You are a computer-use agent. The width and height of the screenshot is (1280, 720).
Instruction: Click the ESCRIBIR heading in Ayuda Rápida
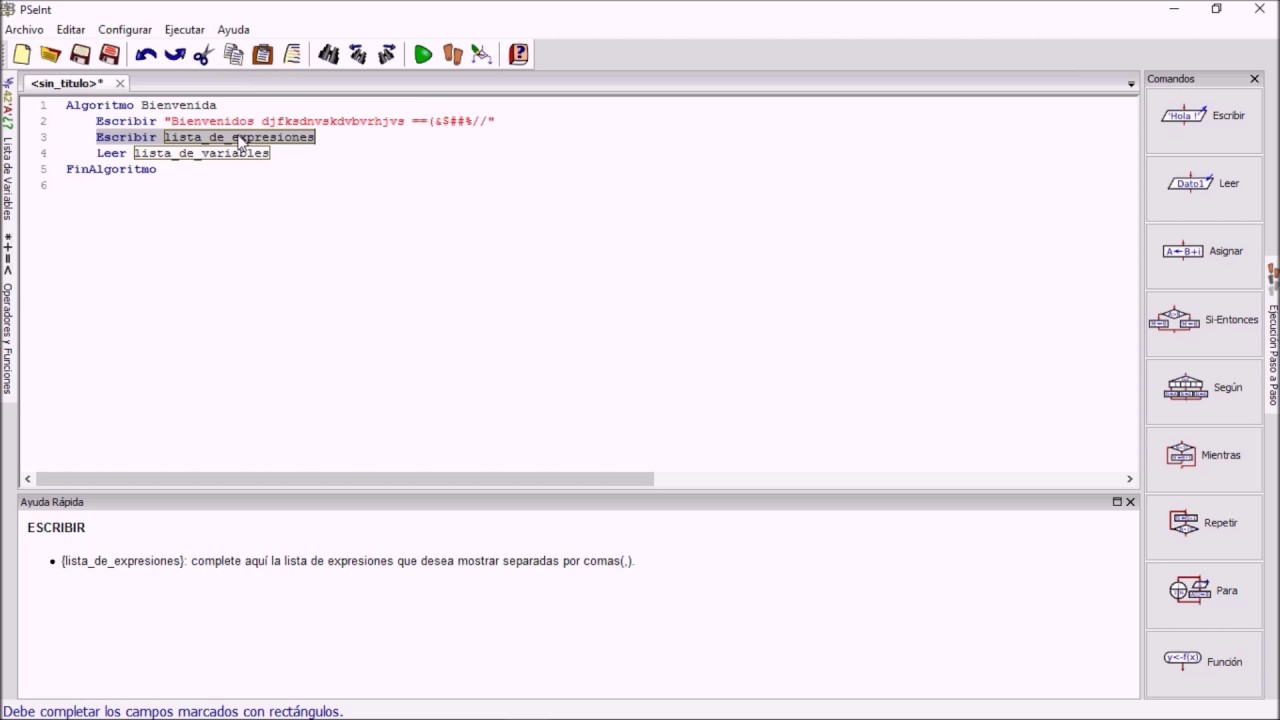pyautogui.click(x=56, y=527)
